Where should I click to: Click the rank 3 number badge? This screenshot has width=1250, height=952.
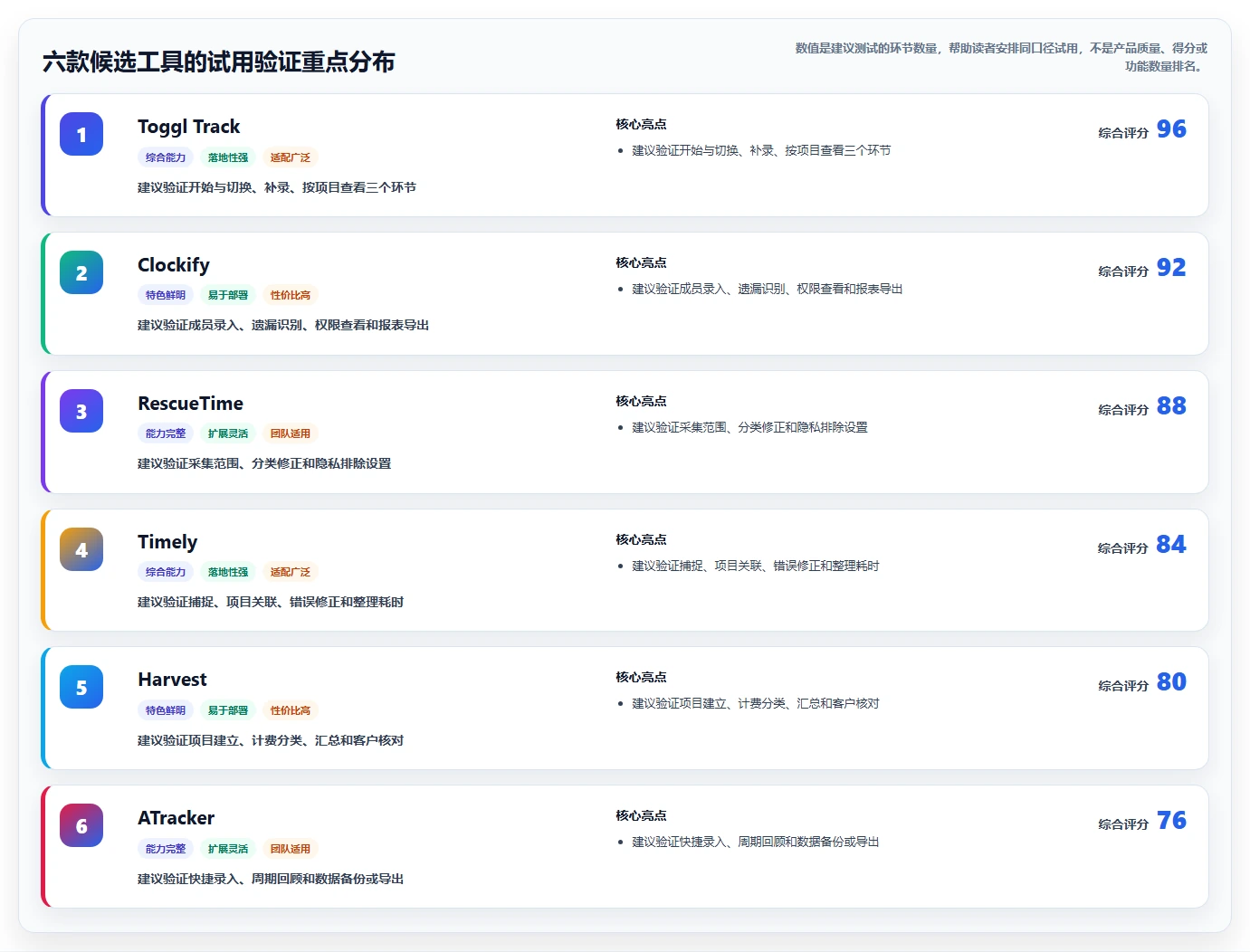pyautogui.click(x=81, y=411)
